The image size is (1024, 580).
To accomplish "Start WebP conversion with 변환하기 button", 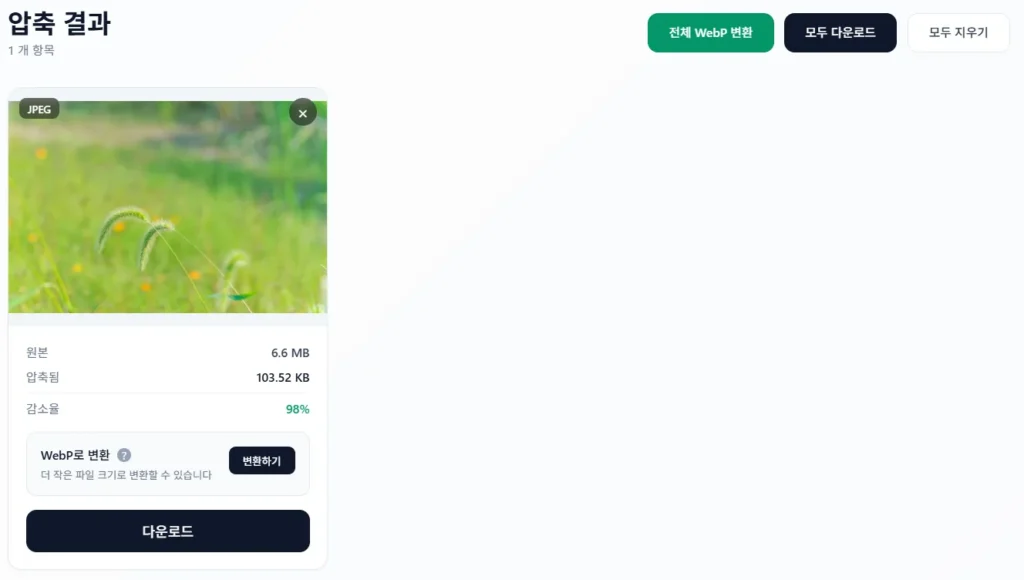I will point(262,460).
